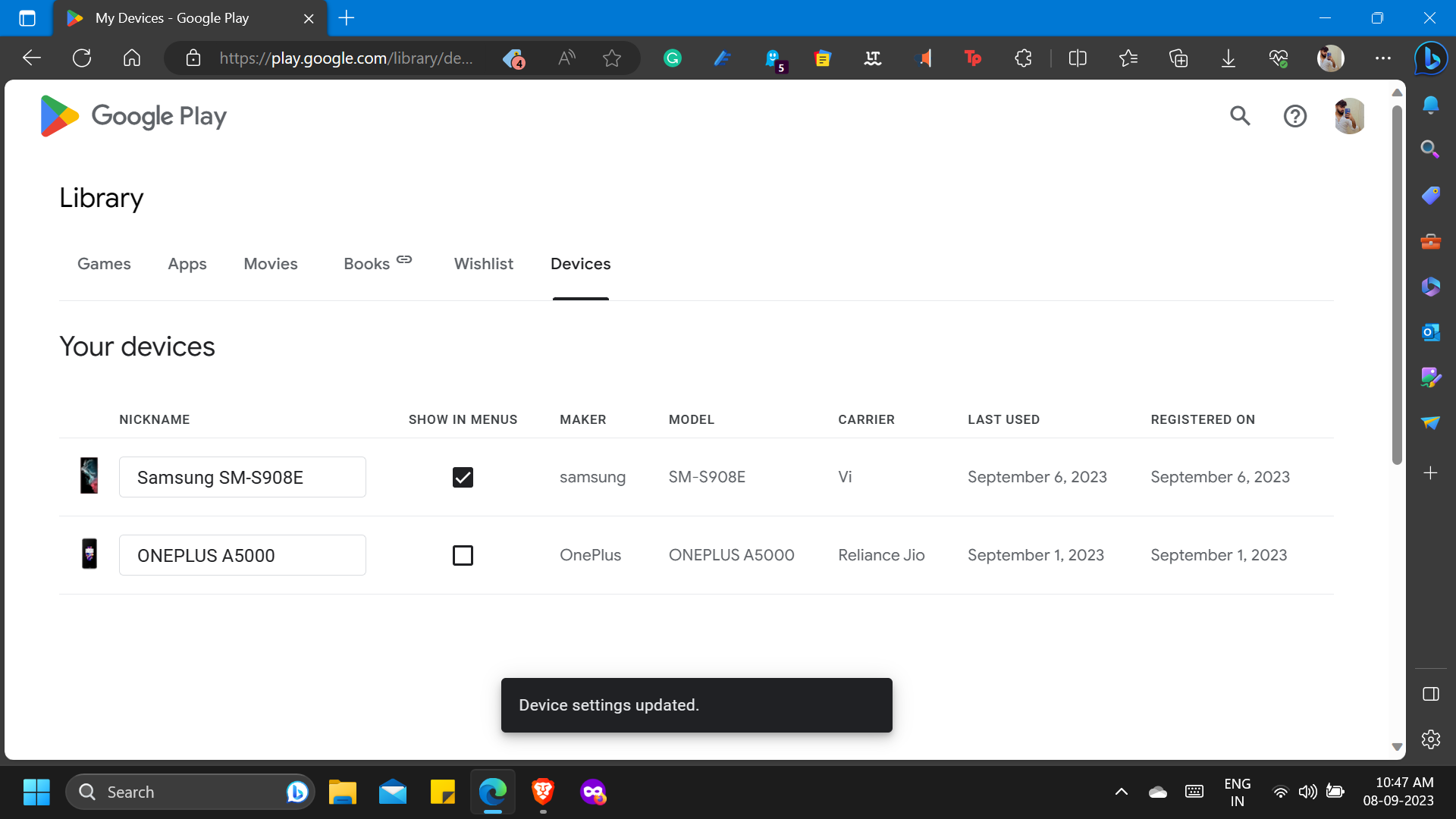This screenshot has height=819, width=1456.
Task: Check Show in menus for OnePlus
Action: pyautogui.click(x=463, y=555)
